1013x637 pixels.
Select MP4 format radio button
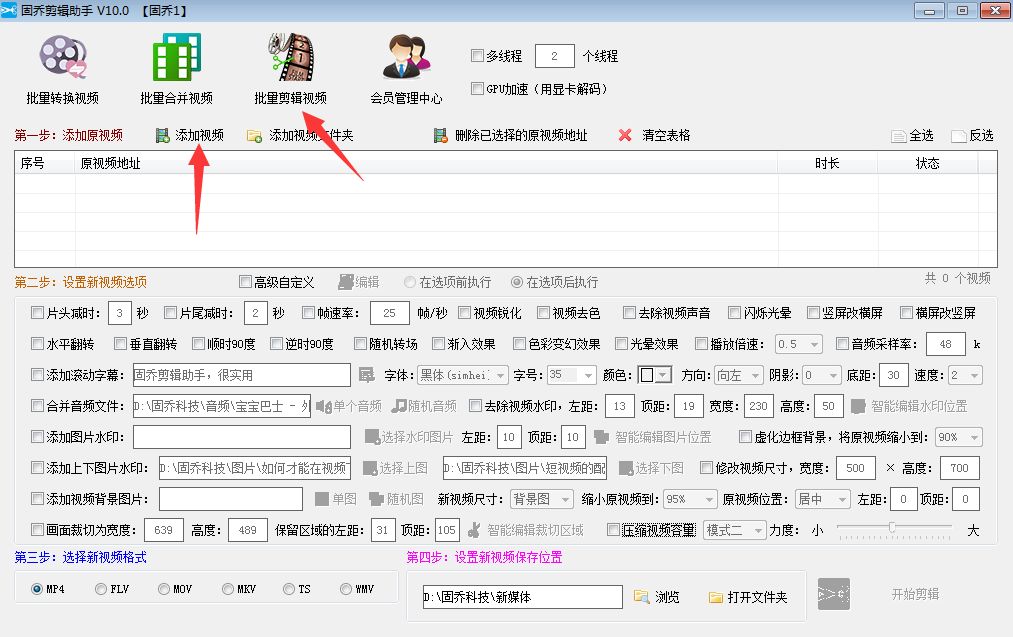[37, 589]
